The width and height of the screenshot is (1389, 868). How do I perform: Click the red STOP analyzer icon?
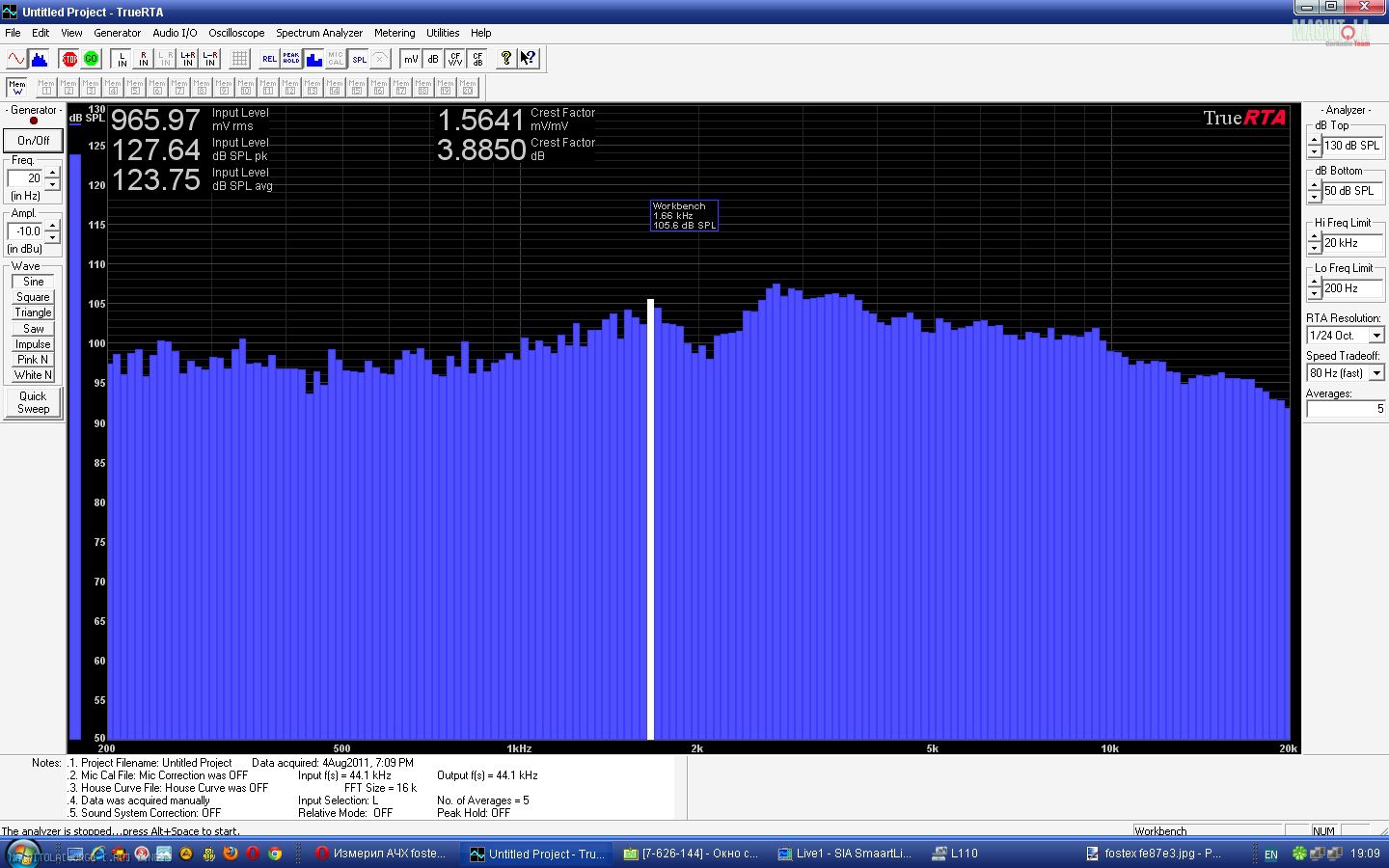pos(69,59)
